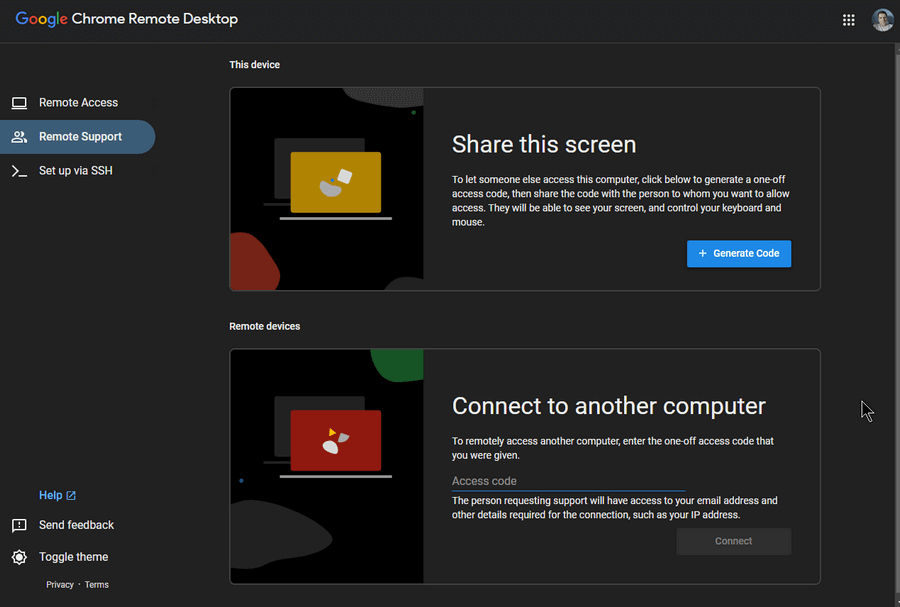Click the Connect button
This screenshot has width=900, height=607.
[x=734, y=541]
